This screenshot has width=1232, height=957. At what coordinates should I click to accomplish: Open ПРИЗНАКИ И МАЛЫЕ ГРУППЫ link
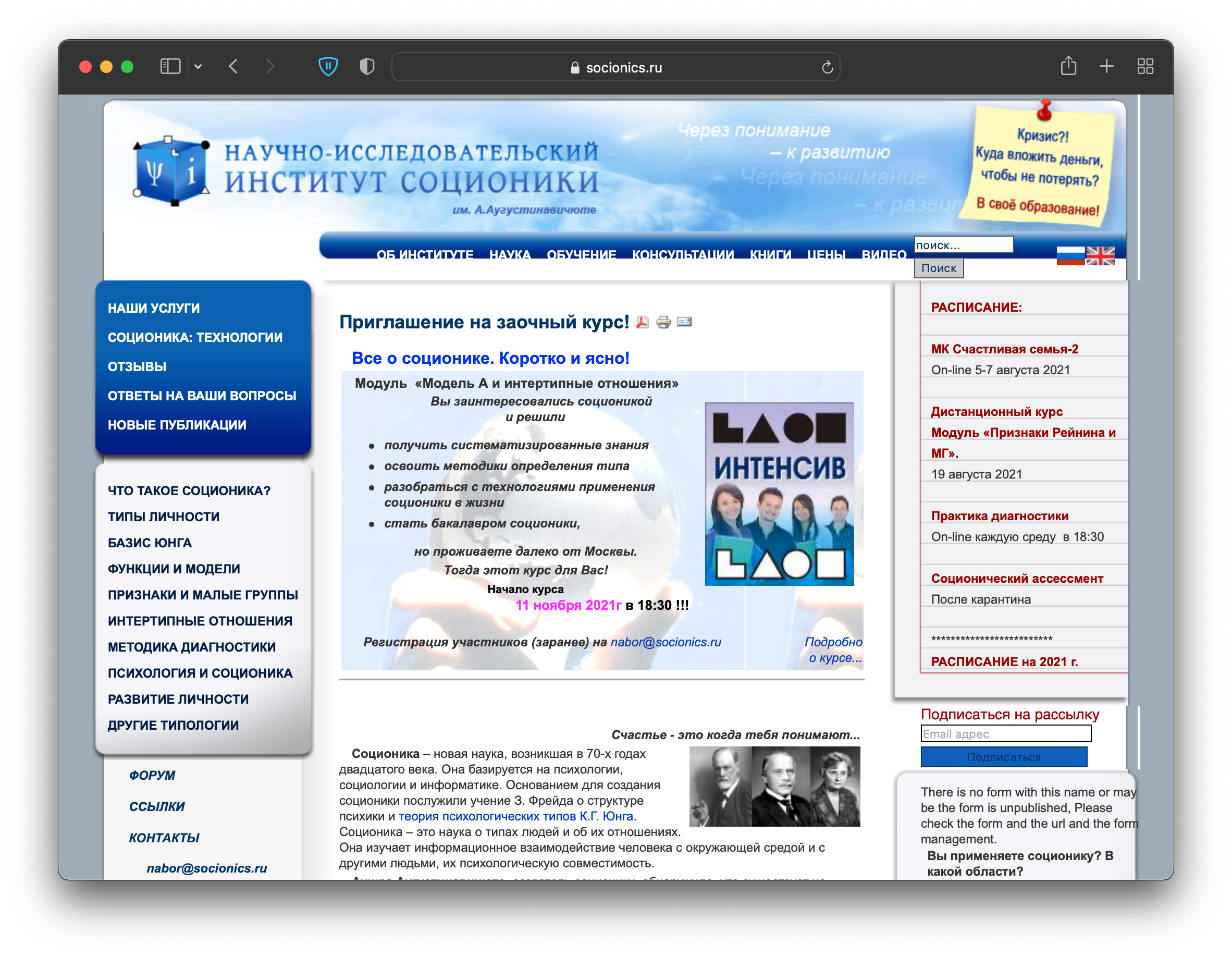coord(203,594)
